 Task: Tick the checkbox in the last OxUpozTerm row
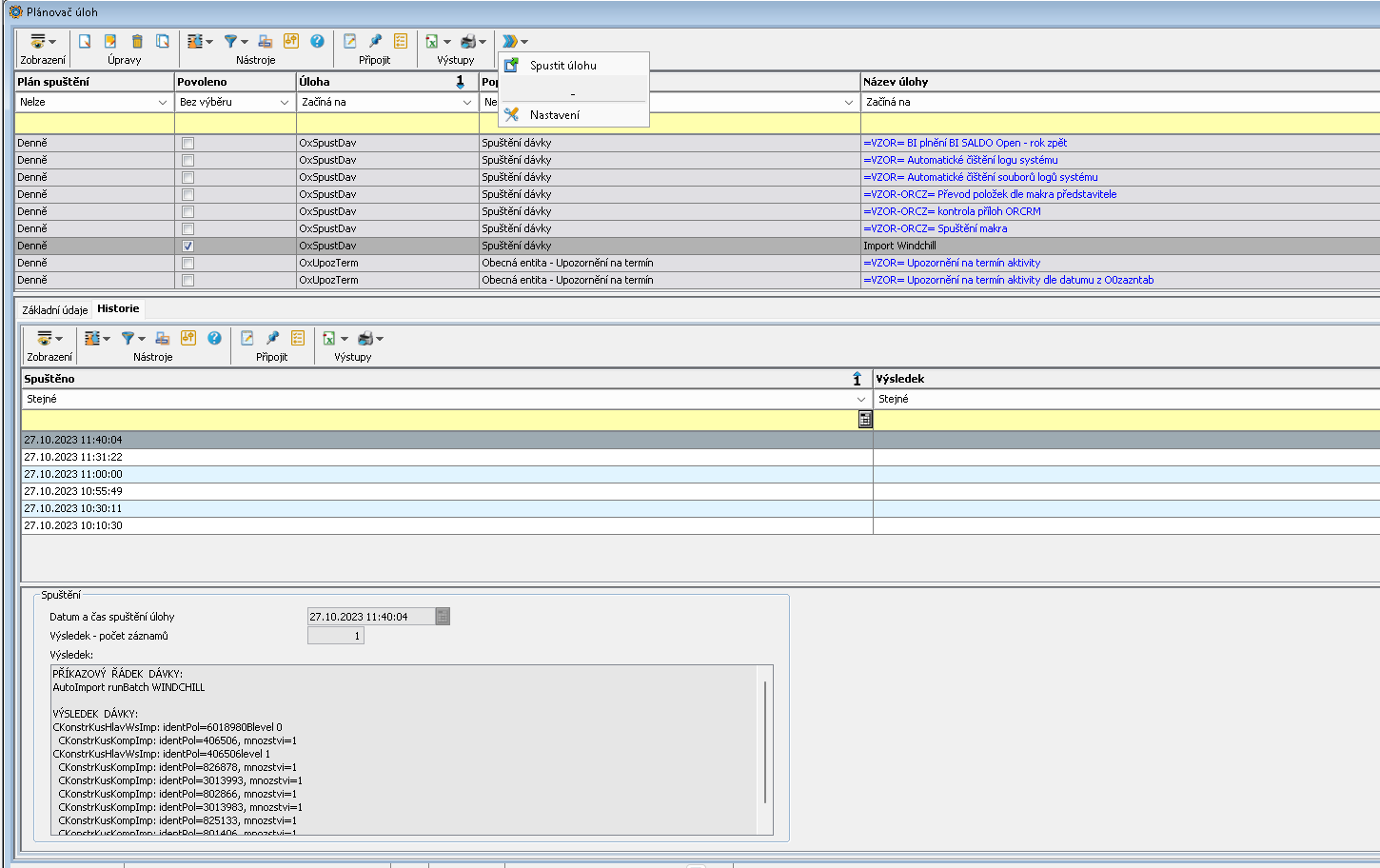pos(187,280)
